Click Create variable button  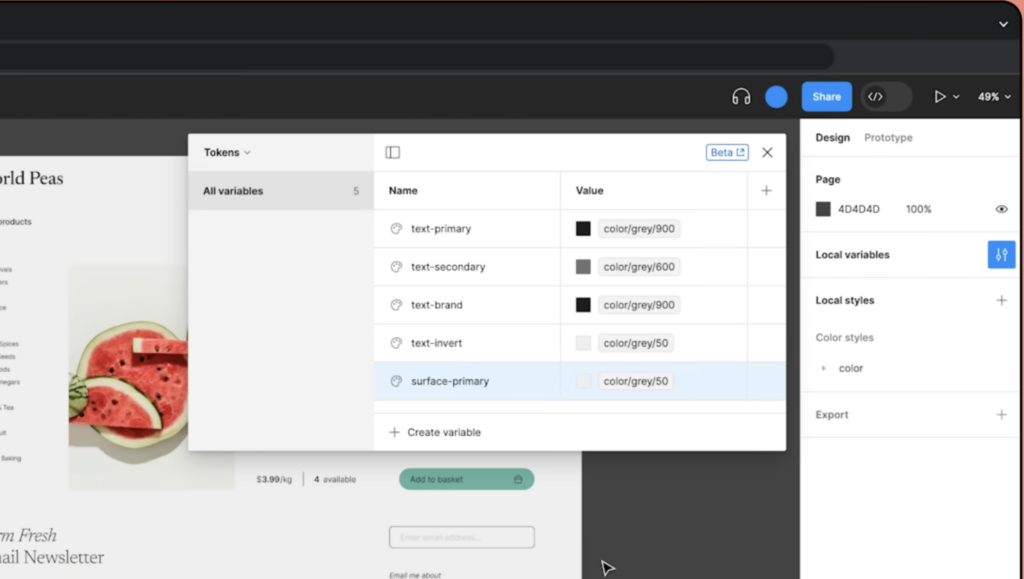point(435,432)
